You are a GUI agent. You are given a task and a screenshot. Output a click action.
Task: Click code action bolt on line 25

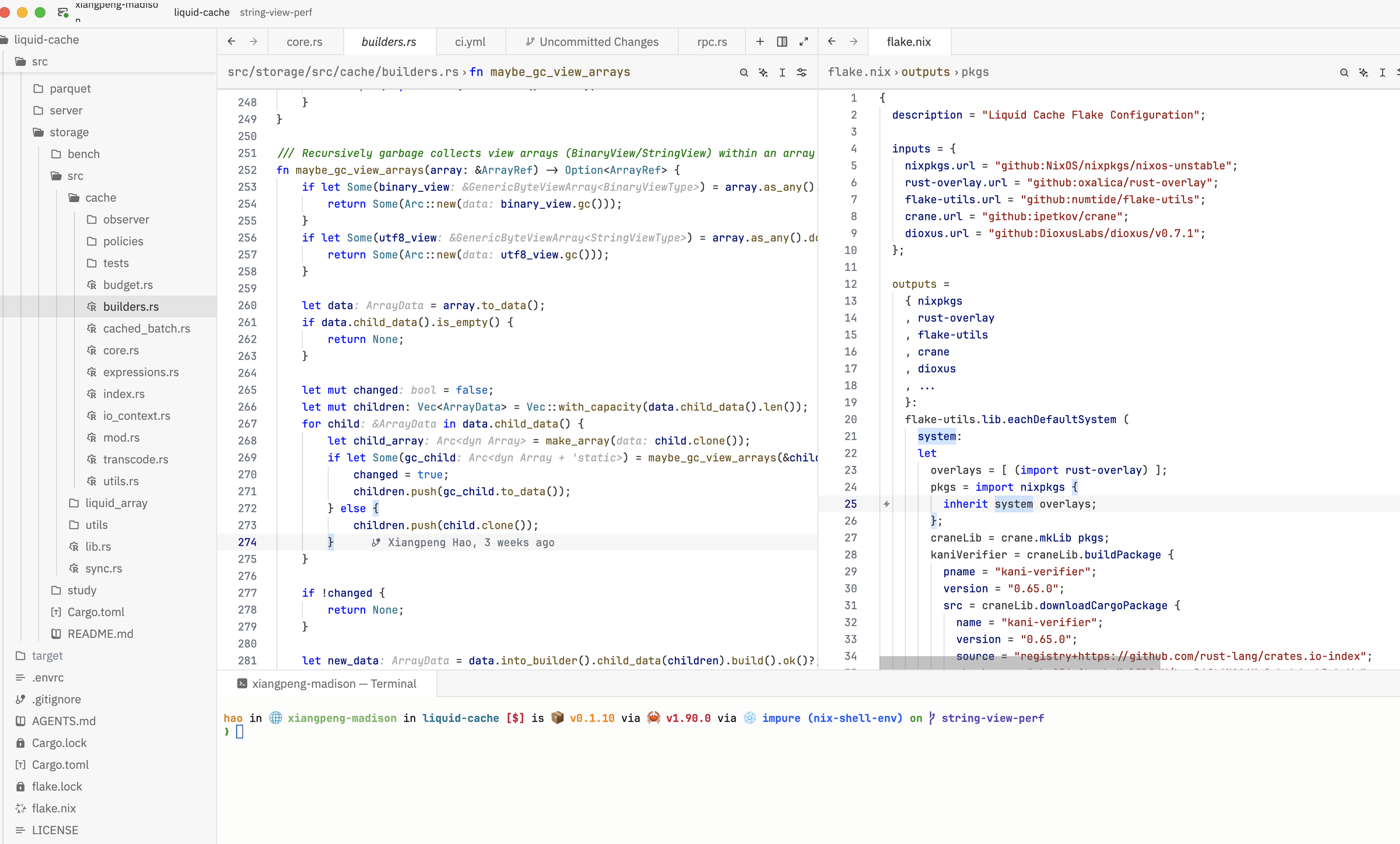[887, 504]
